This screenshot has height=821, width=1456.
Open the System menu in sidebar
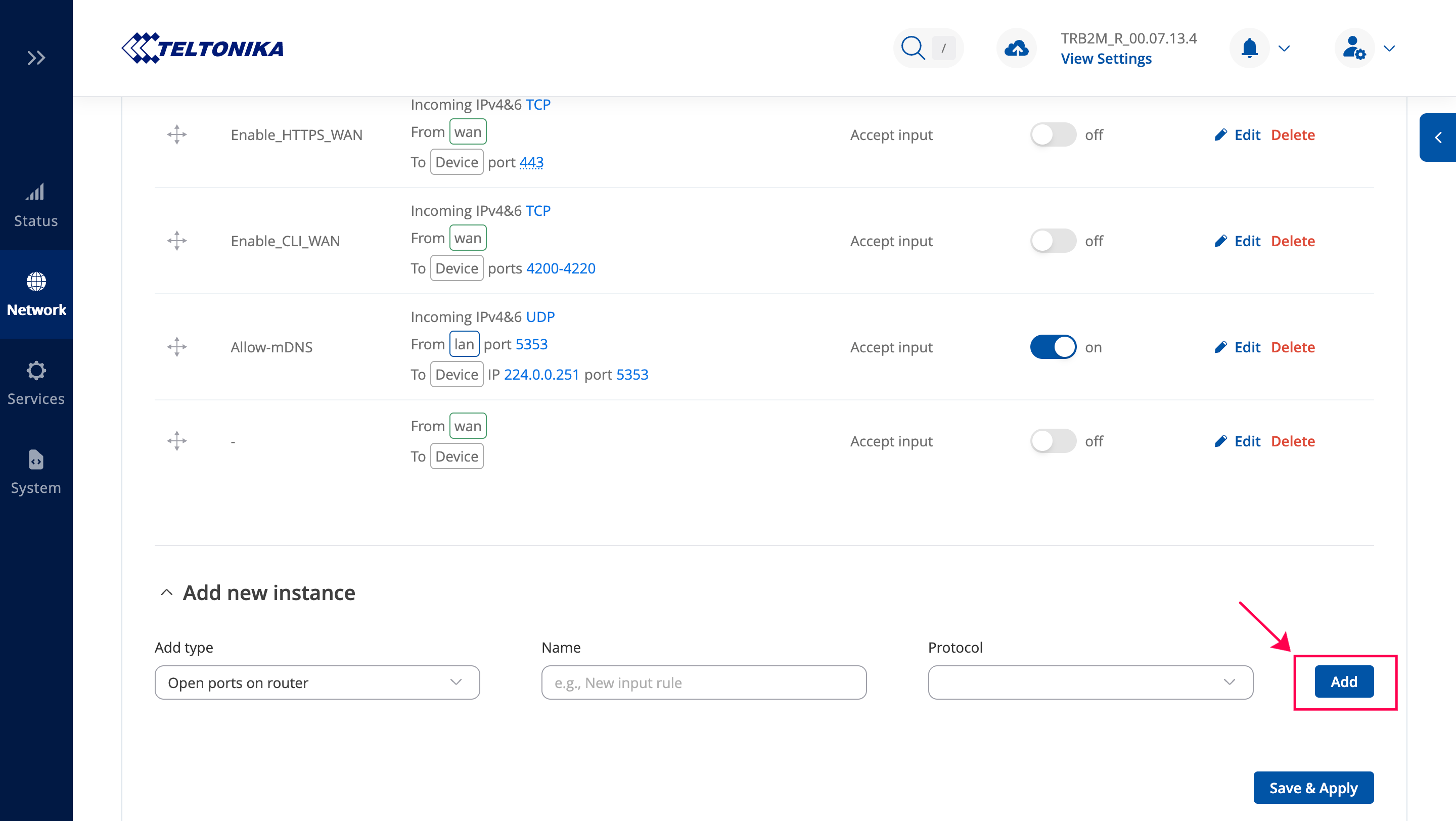(36, 472)
